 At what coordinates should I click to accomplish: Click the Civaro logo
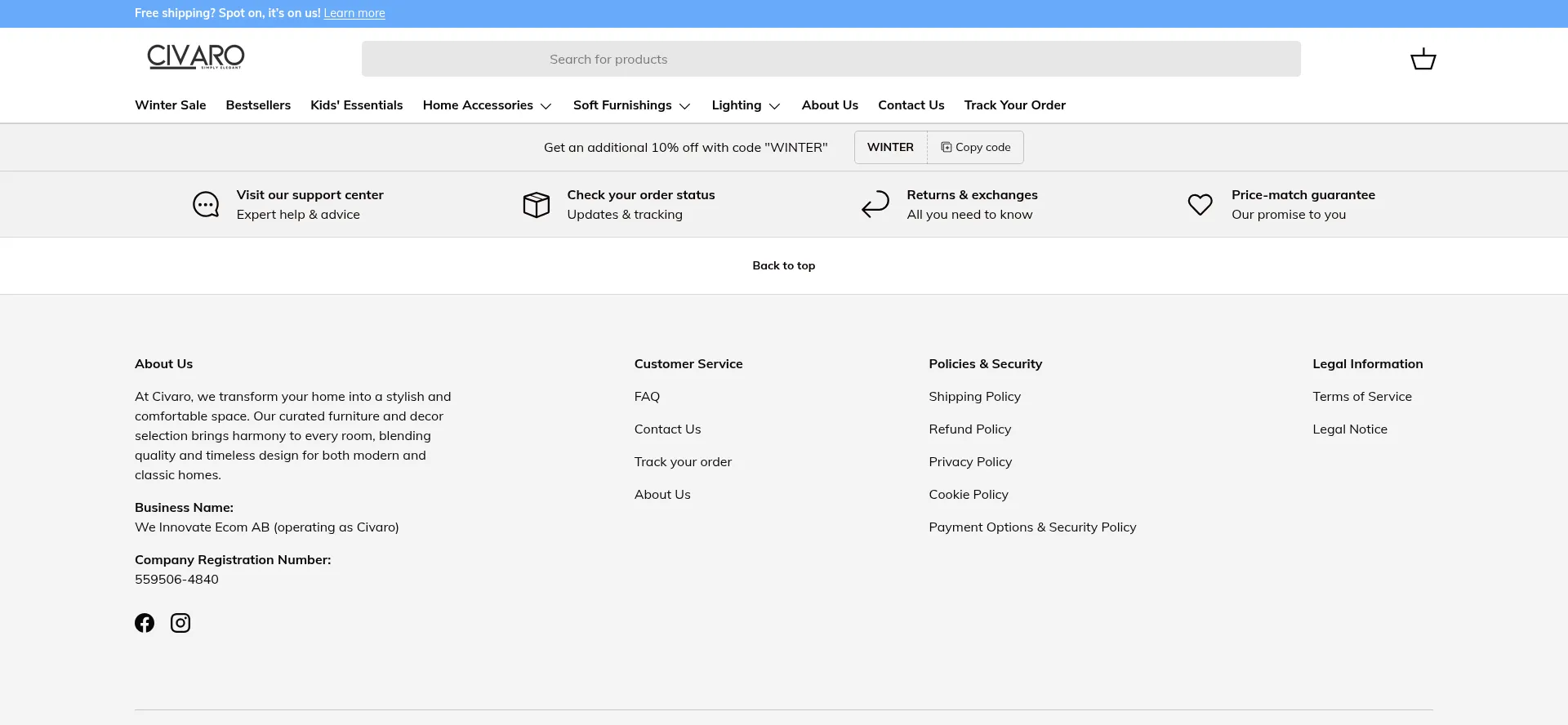pos(196,56)
